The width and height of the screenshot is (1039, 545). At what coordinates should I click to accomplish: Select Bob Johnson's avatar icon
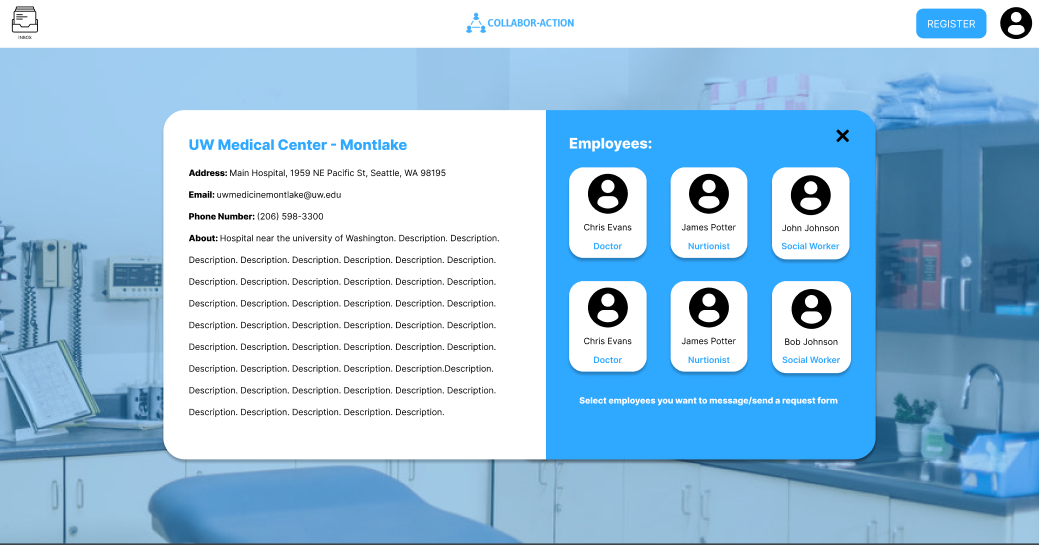point(811,309)
